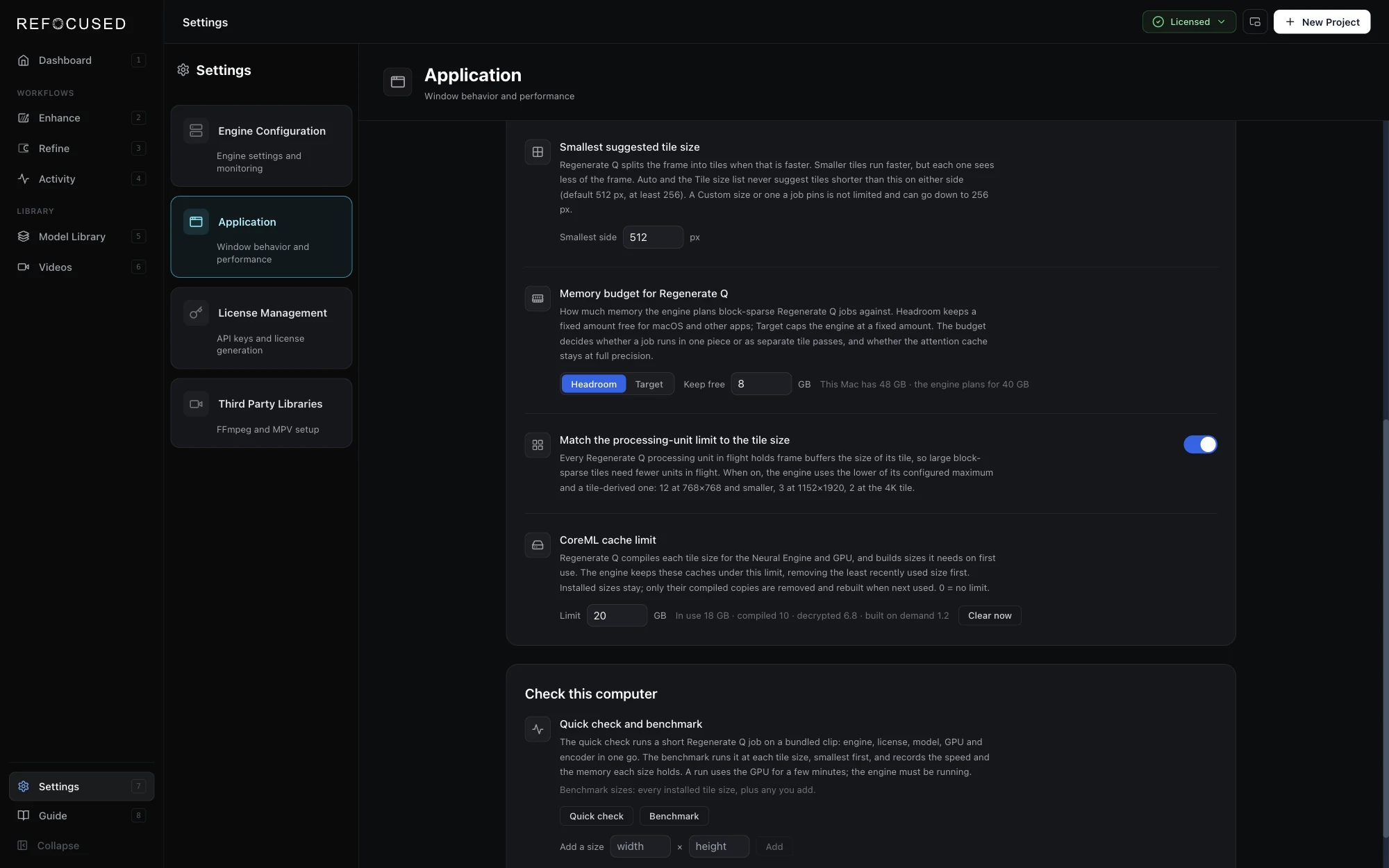
Task: Click the Engine Configuration server icon
Action: coord(196,131)
